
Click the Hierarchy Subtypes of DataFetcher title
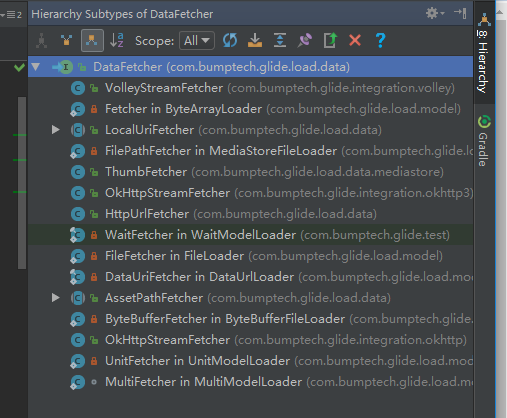[x=122, y=14]
